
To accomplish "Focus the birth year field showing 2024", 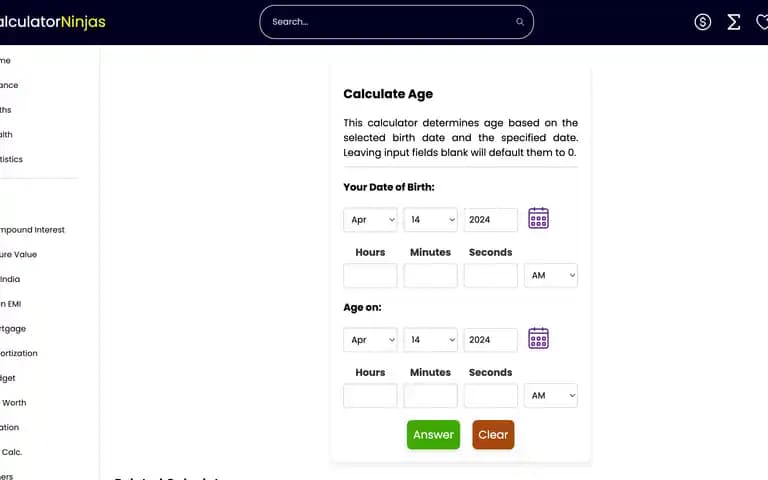I will click(x=491, y=220).
